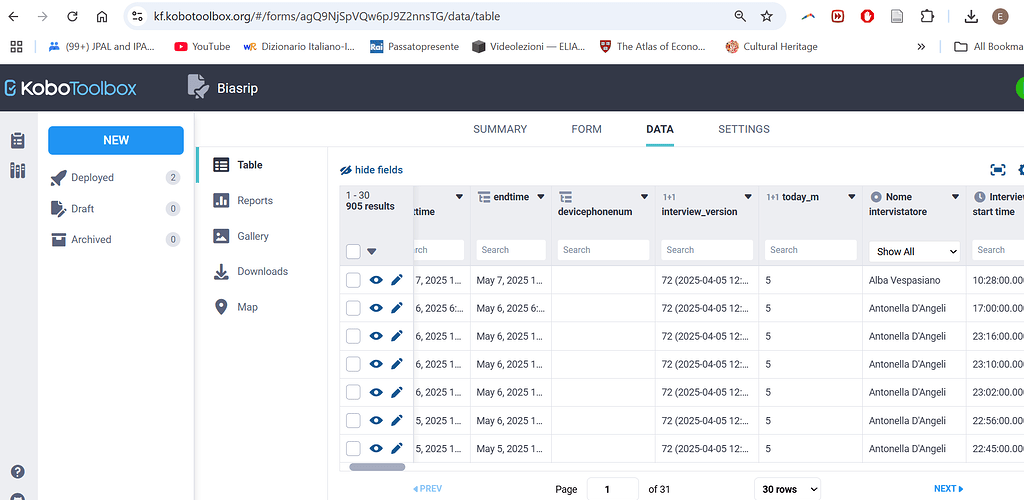Open the Gallery view icon

click(x=221, y=236)
